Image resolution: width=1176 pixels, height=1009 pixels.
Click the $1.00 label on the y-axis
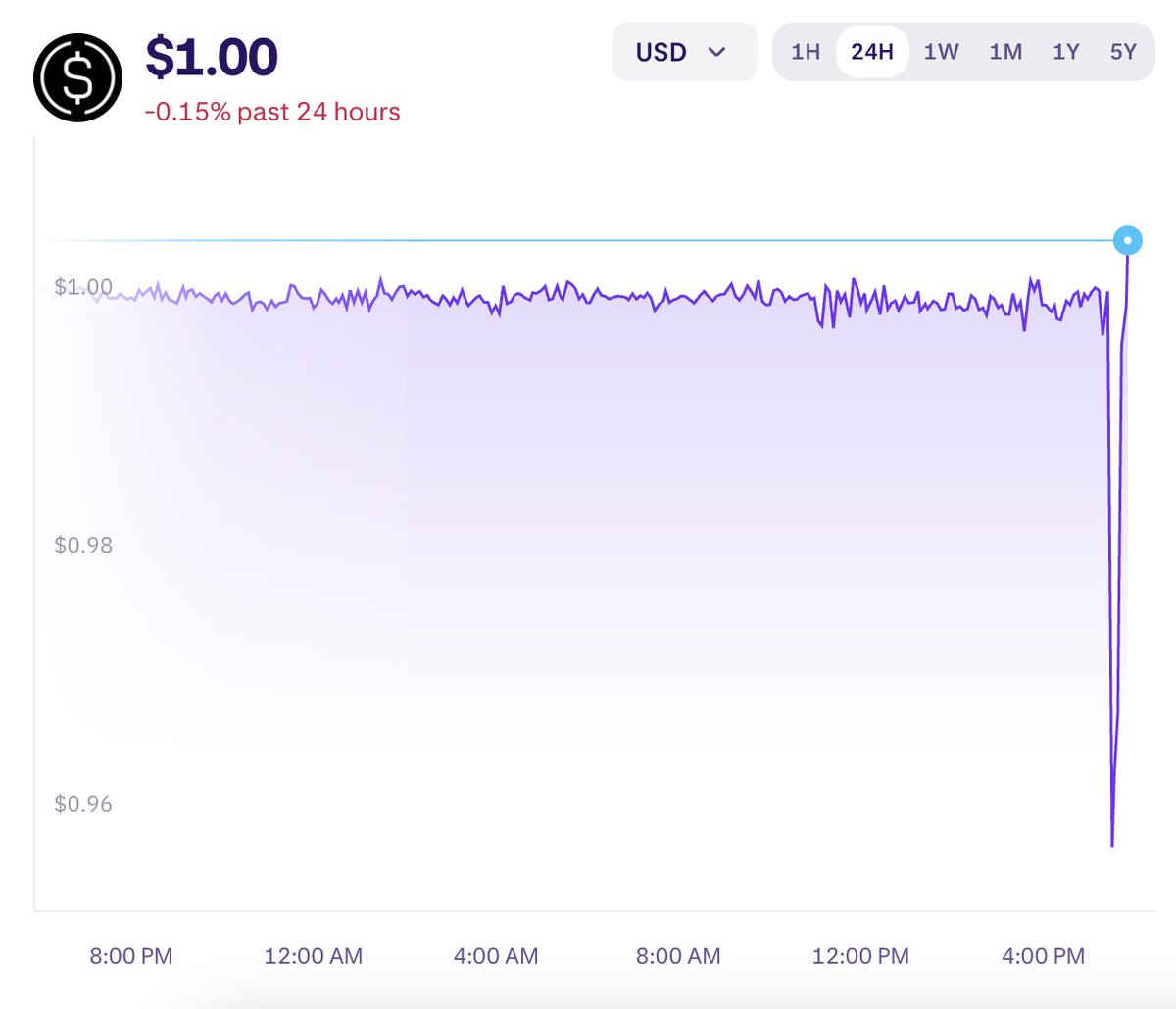tap(83, 286)
